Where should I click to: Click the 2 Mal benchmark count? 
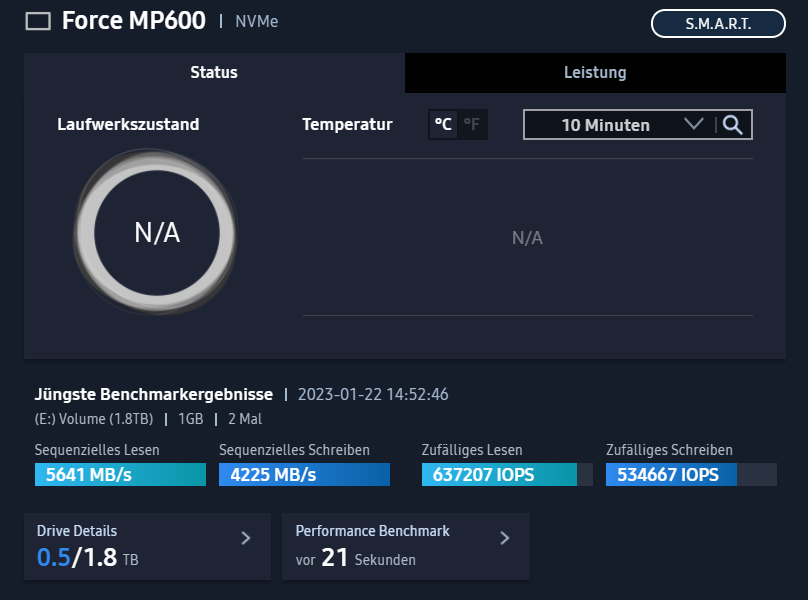[x=245, y=419]
